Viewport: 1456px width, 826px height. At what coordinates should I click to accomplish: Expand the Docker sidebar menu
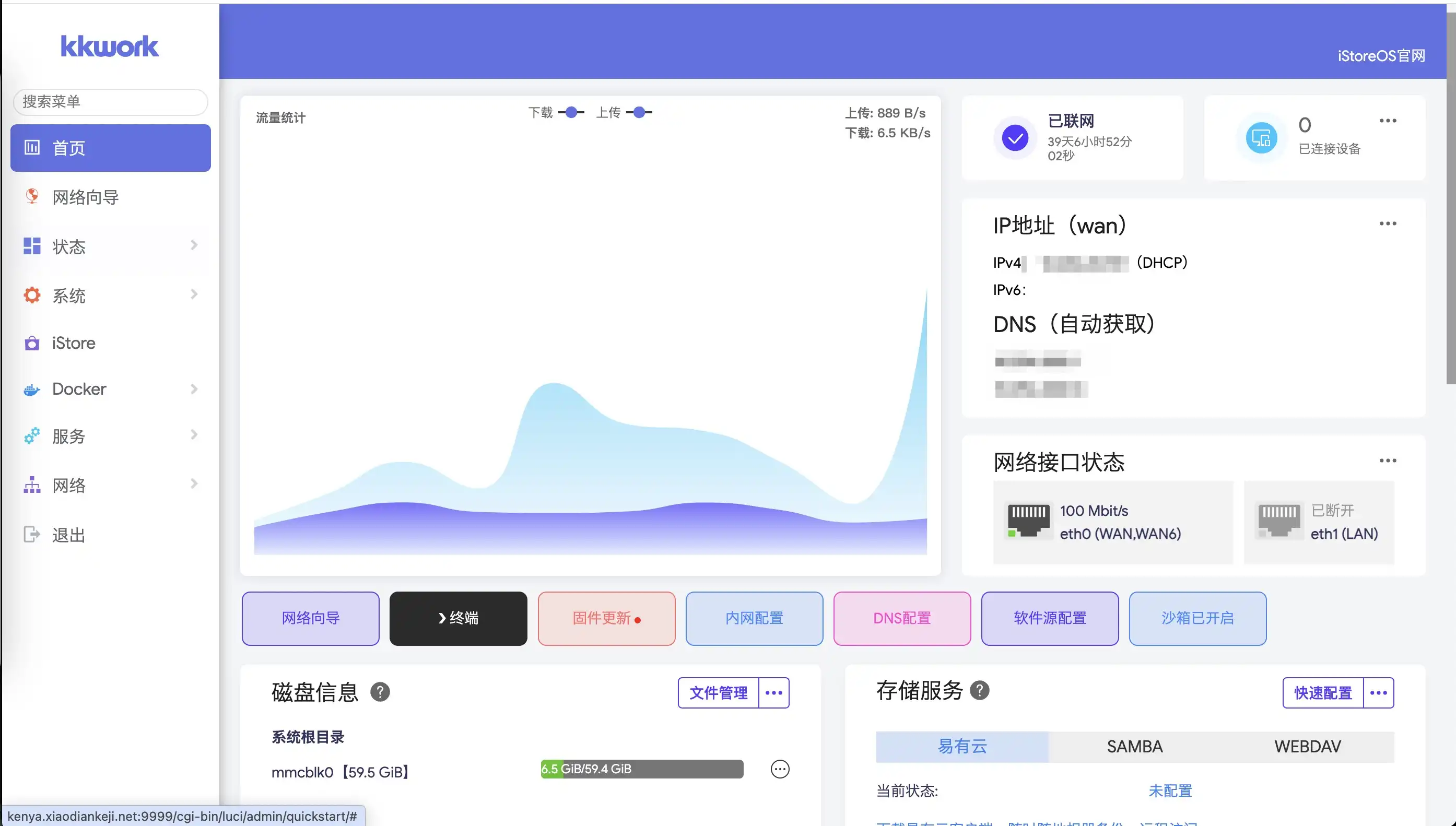[111, 389]
